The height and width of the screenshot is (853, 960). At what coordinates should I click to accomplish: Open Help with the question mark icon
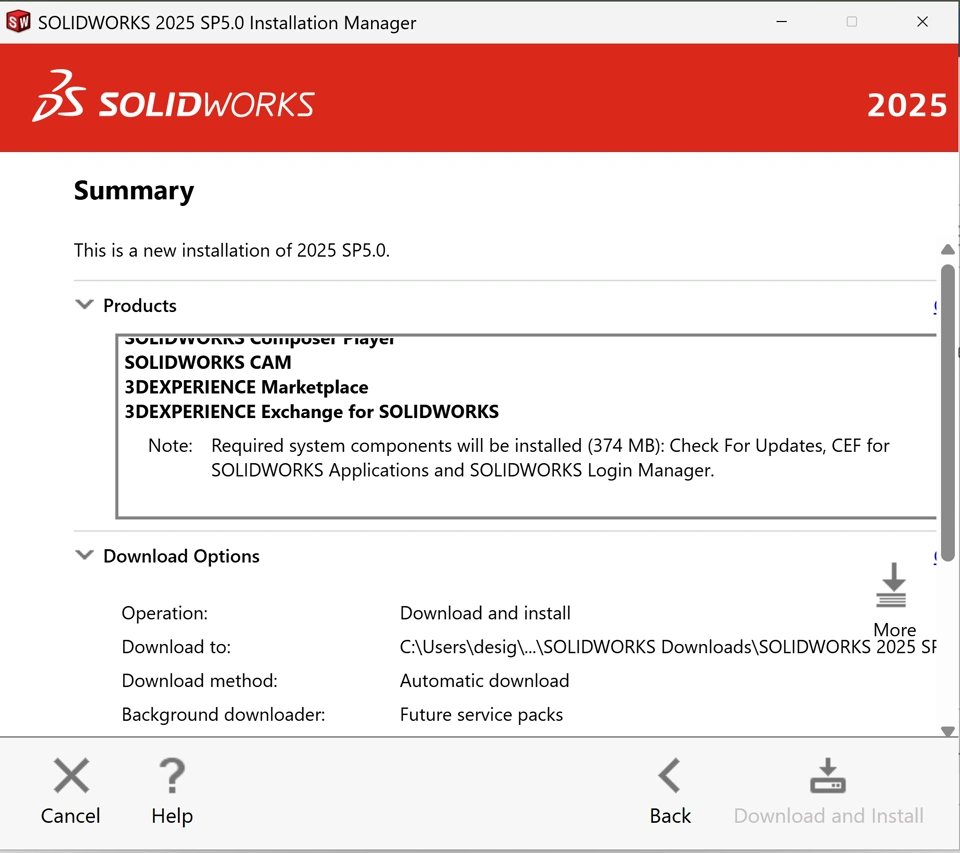[x=172, y=776]
